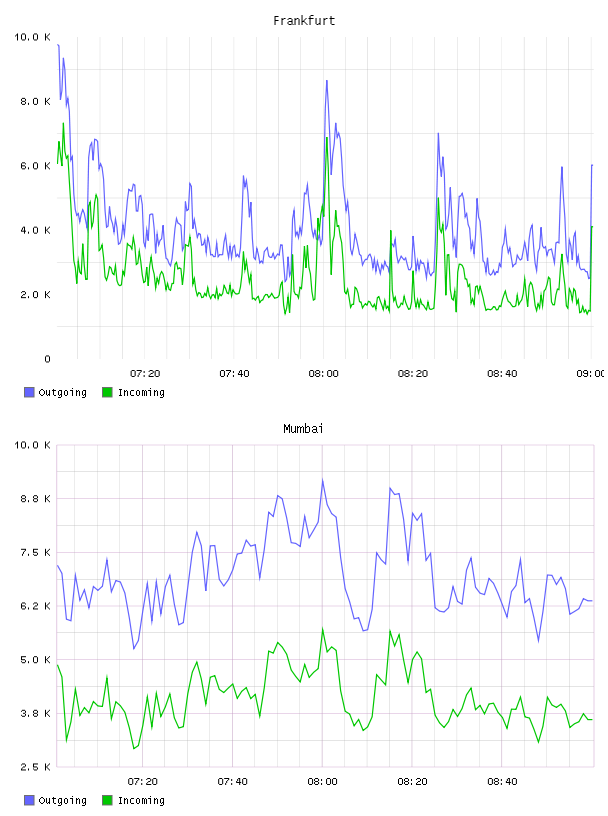Viewport: 608px width, 816px height.
Task: Click the 2.0 K y-axis label in Frankfurt chart
Action: 35,295
